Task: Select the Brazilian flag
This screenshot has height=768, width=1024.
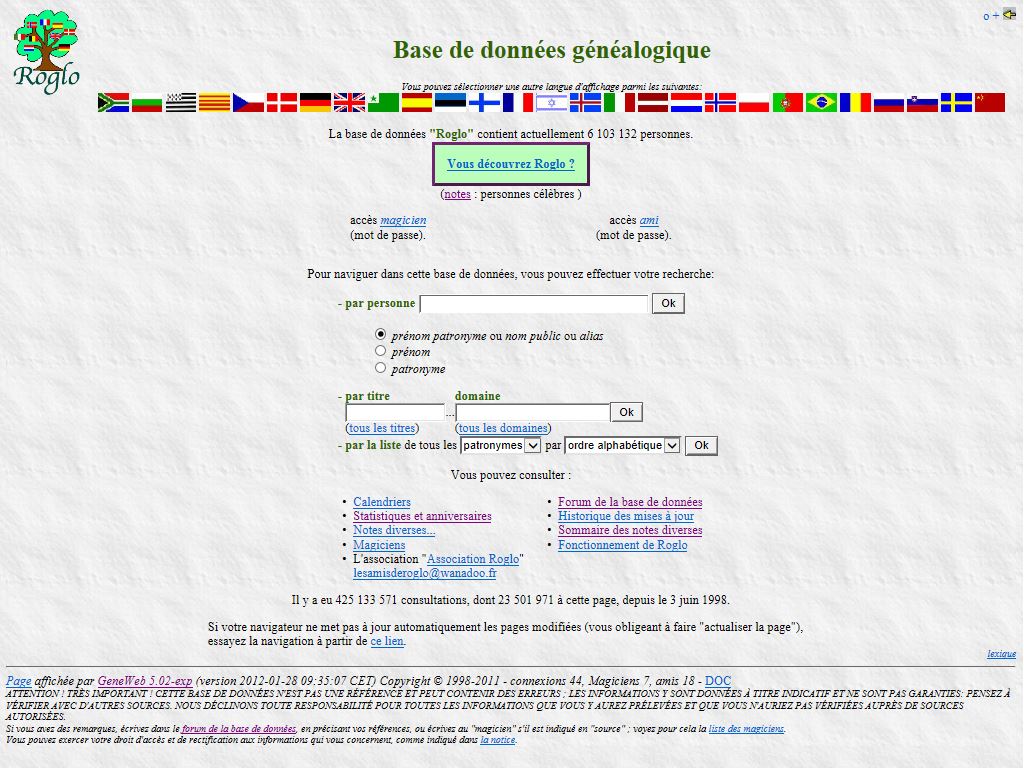Action: tap(822, 103)
